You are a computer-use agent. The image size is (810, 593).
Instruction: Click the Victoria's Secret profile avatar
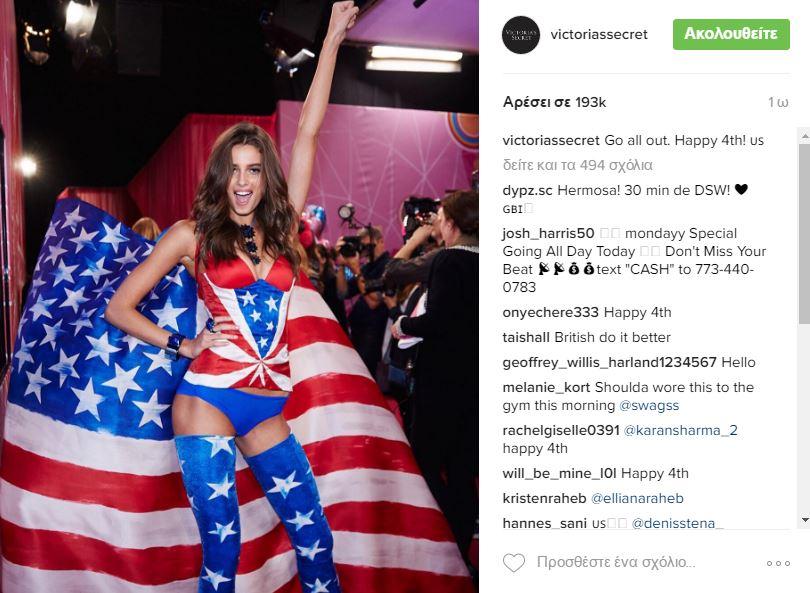pyautogui.click(x=521, y=35)
